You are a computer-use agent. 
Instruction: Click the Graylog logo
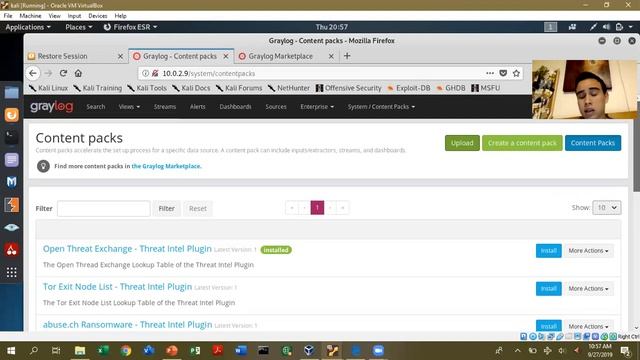pyautogui.click(x=52, y=107)
